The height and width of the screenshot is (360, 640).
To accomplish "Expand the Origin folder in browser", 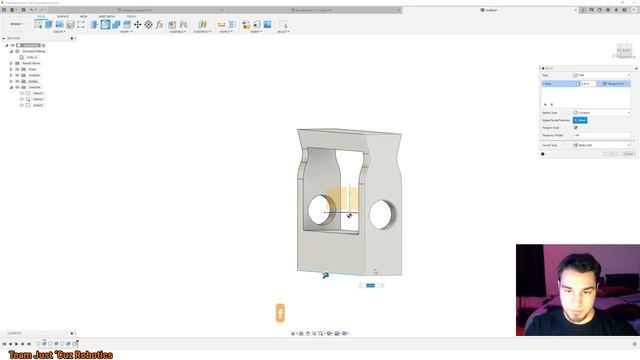I will pyautogui.click(x=11, y=69).
